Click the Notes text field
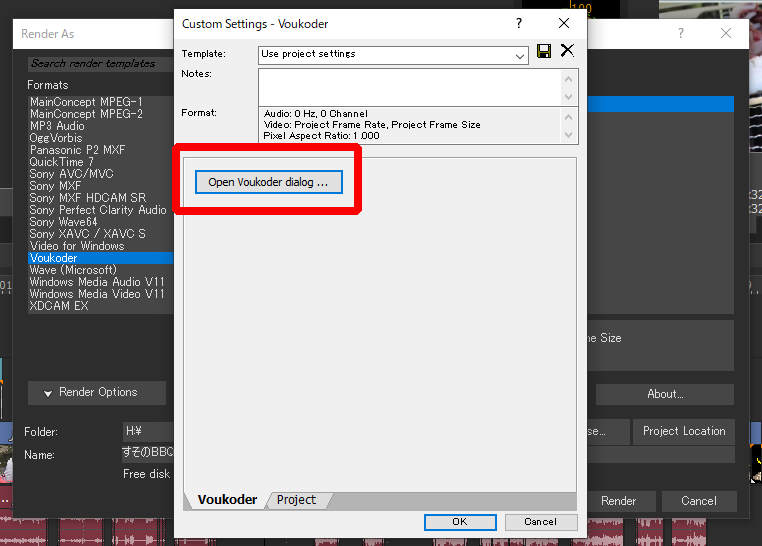Viewport: 762px width, 546px height. [x=410, y=86]
